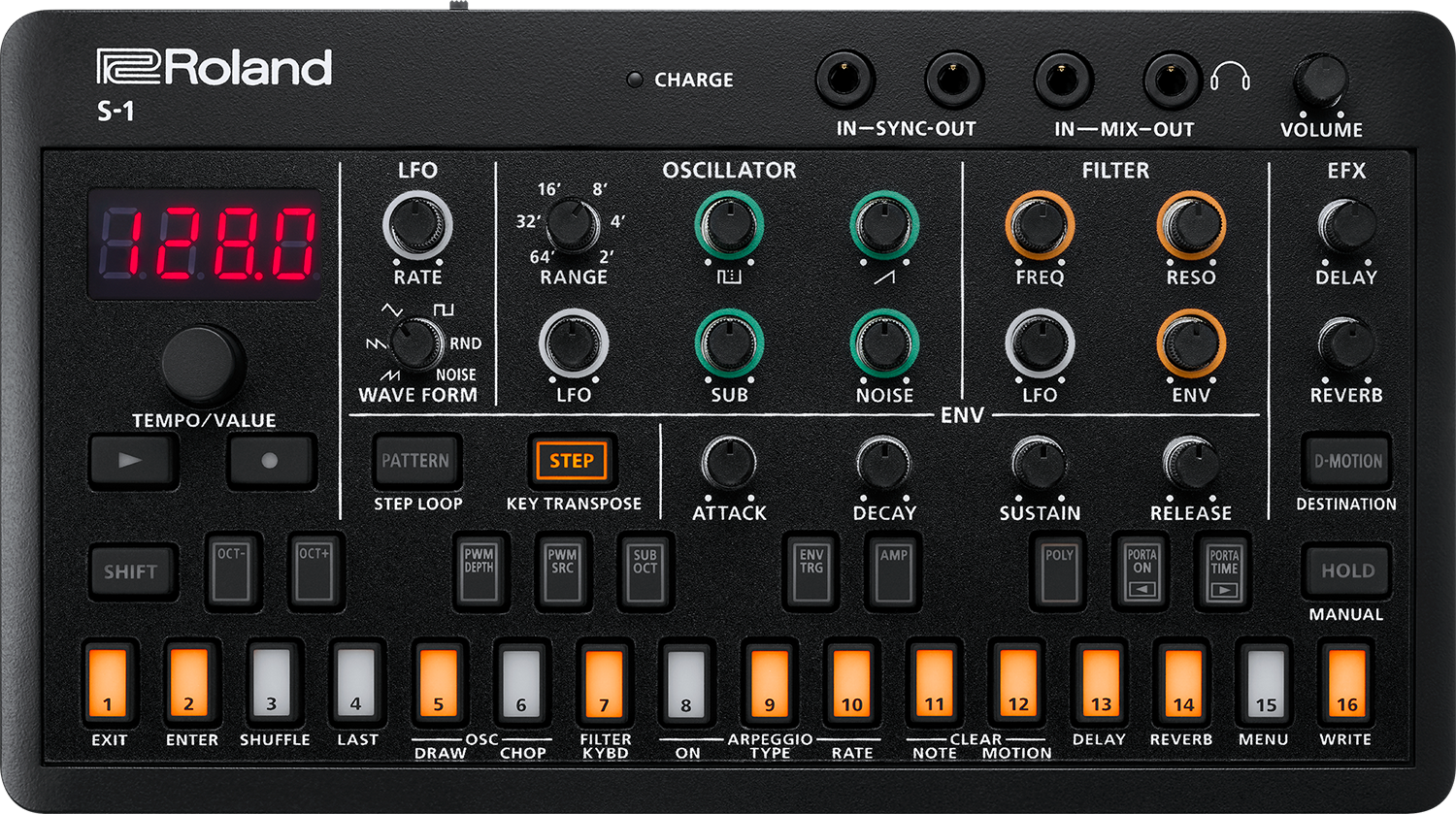Toggle the HOLD button
The width and height of the screenshot is (1456, 814).
pyautogui.click(x=1346, y=570)
